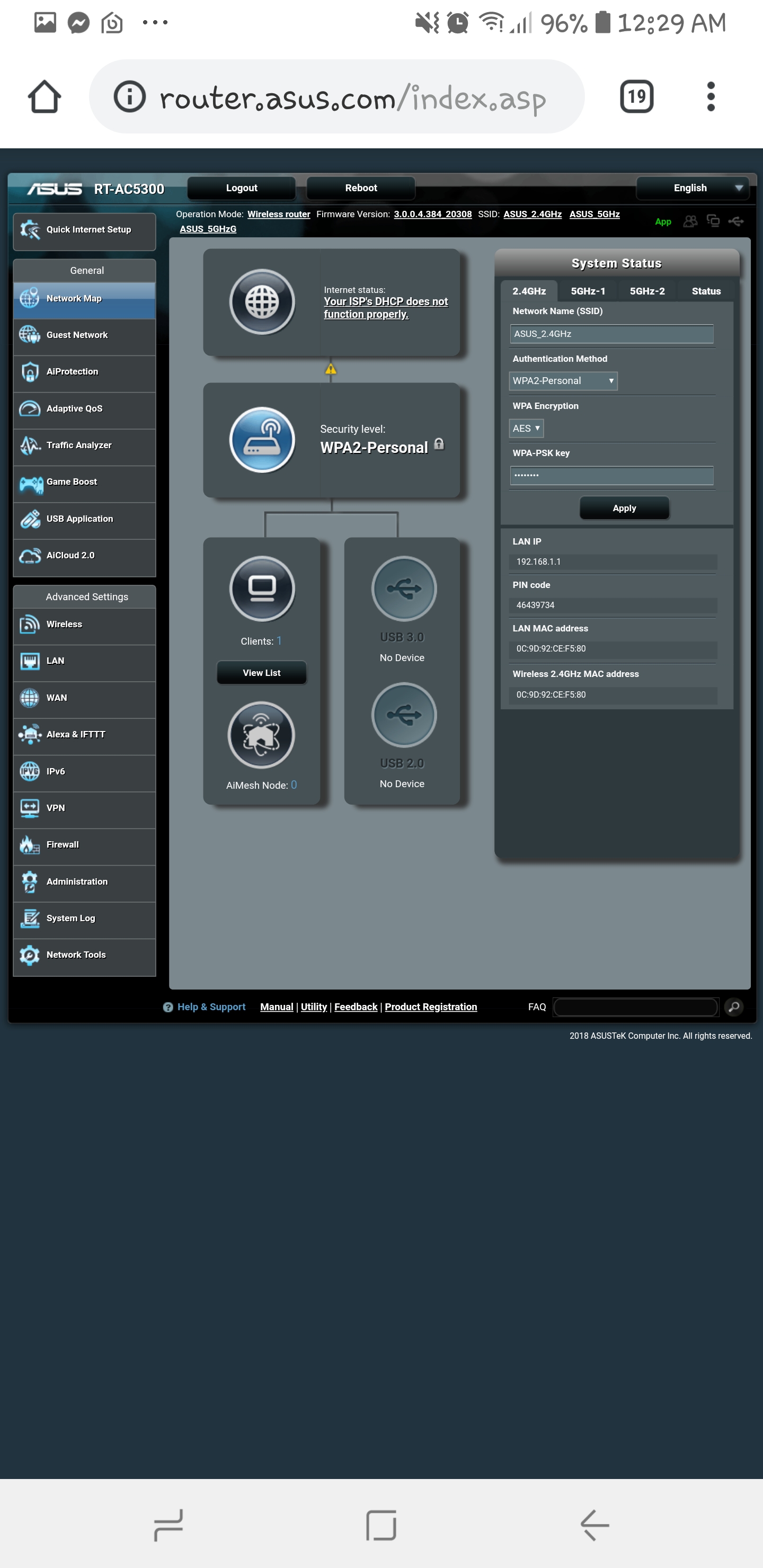Click the Reboot button
The image size is (763, 1568).
click(x=361, y=188)
